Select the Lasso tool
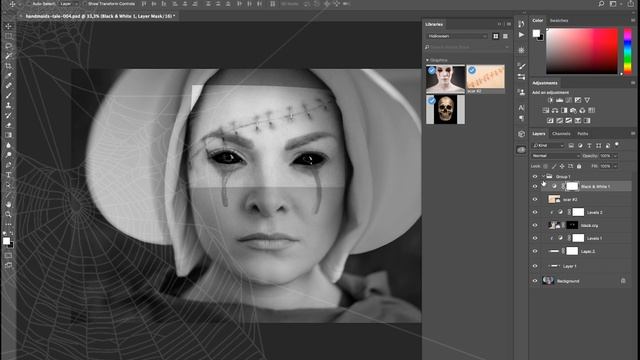The width and height of the screenshot is (640, 360). [x=8, y=46]
